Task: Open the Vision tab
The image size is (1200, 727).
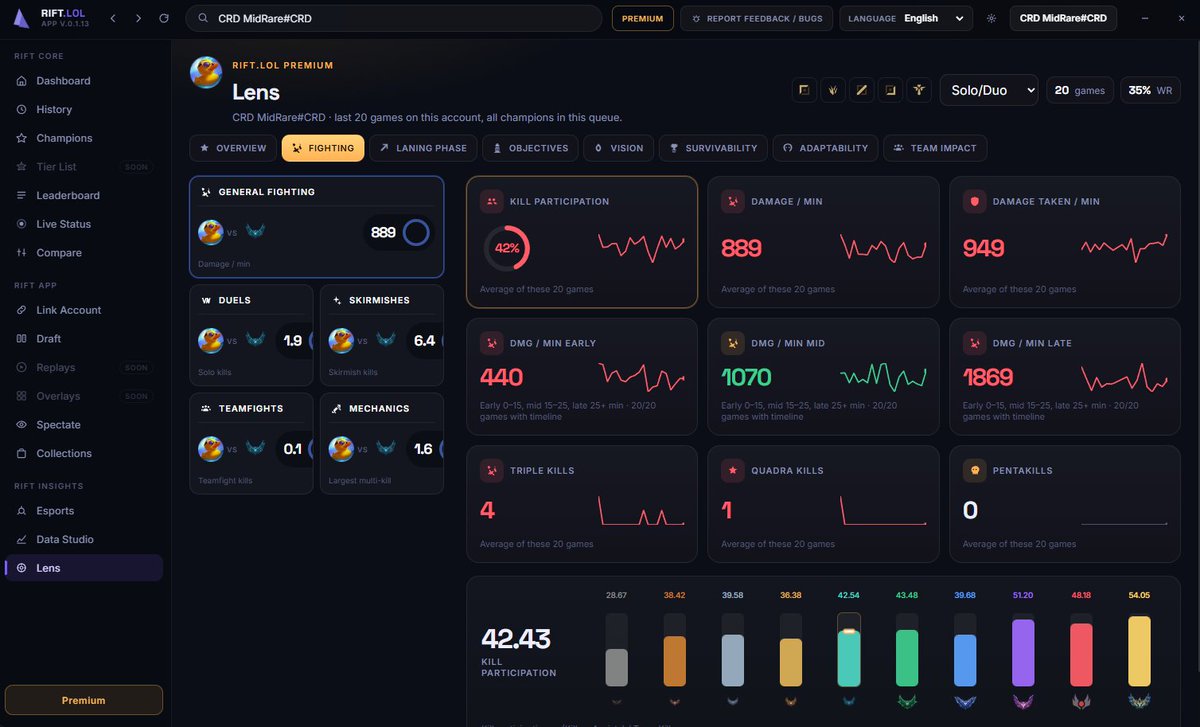Action: point(619,148)
